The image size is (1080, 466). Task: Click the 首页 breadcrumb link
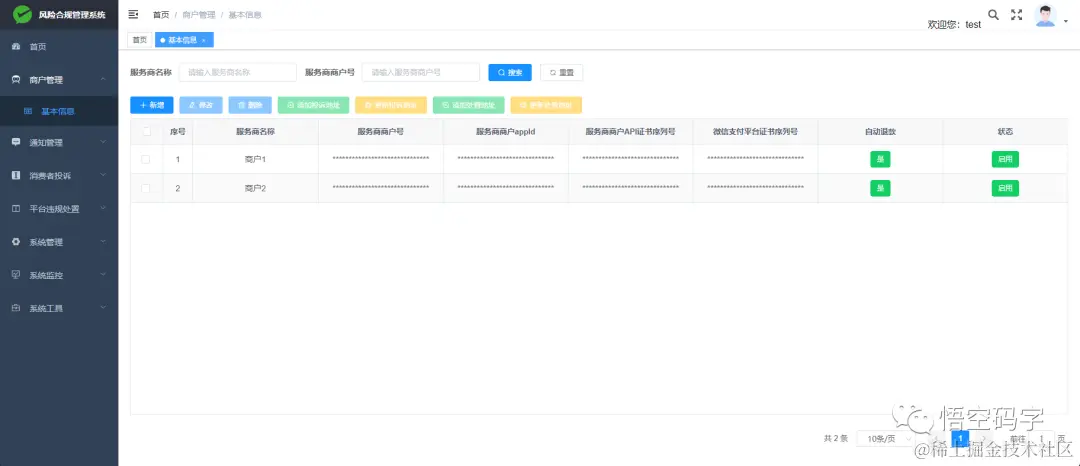pyautogui.click(x=160, y=14)
